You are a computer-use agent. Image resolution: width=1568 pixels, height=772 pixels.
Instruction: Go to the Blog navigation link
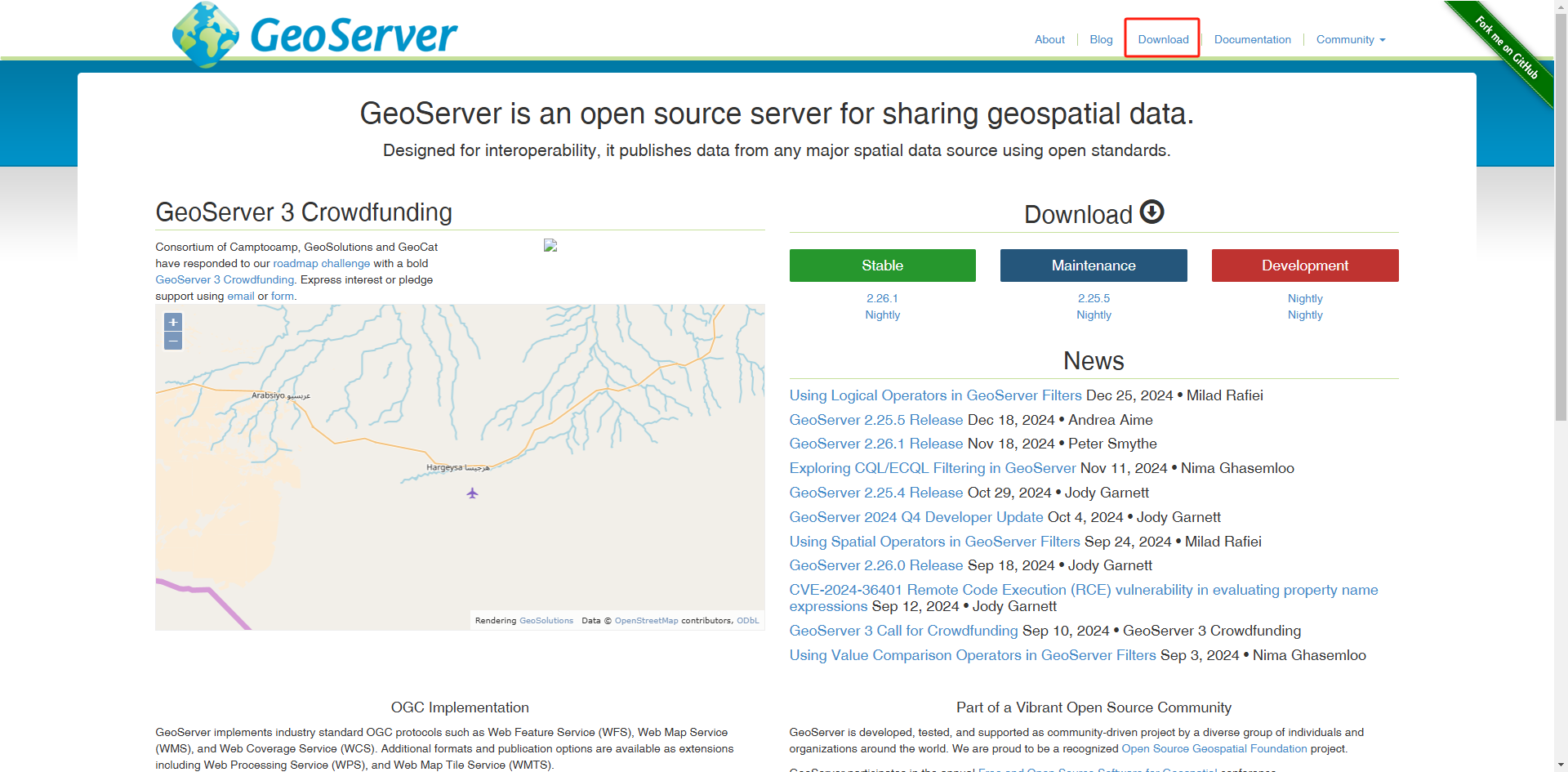1101,39
